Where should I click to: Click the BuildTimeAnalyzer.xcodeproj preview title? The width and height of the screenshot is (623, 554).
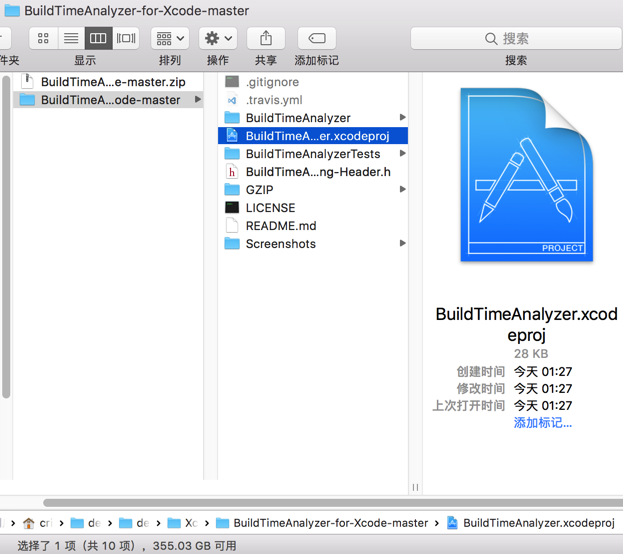tap(526, 324)
